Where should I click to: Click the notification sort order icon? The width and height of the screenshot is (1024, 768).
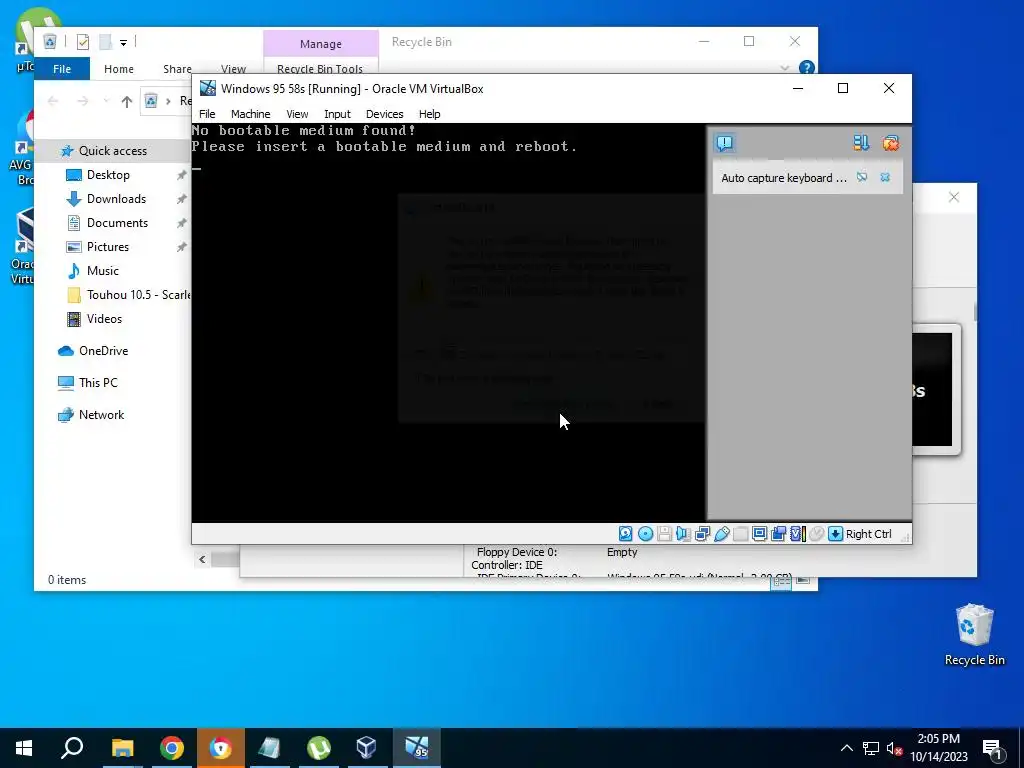pos(861,143)
